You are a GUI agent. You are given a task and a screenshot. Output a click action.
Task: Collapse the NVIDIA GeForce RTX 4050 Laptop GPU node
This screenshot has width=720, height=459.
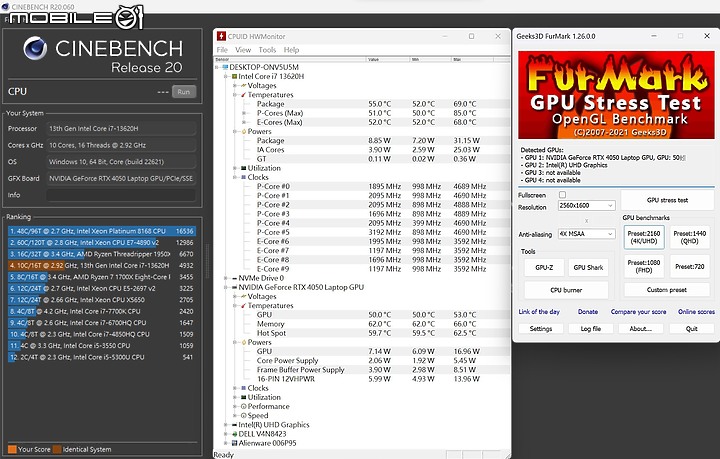[x=226, y=287]
